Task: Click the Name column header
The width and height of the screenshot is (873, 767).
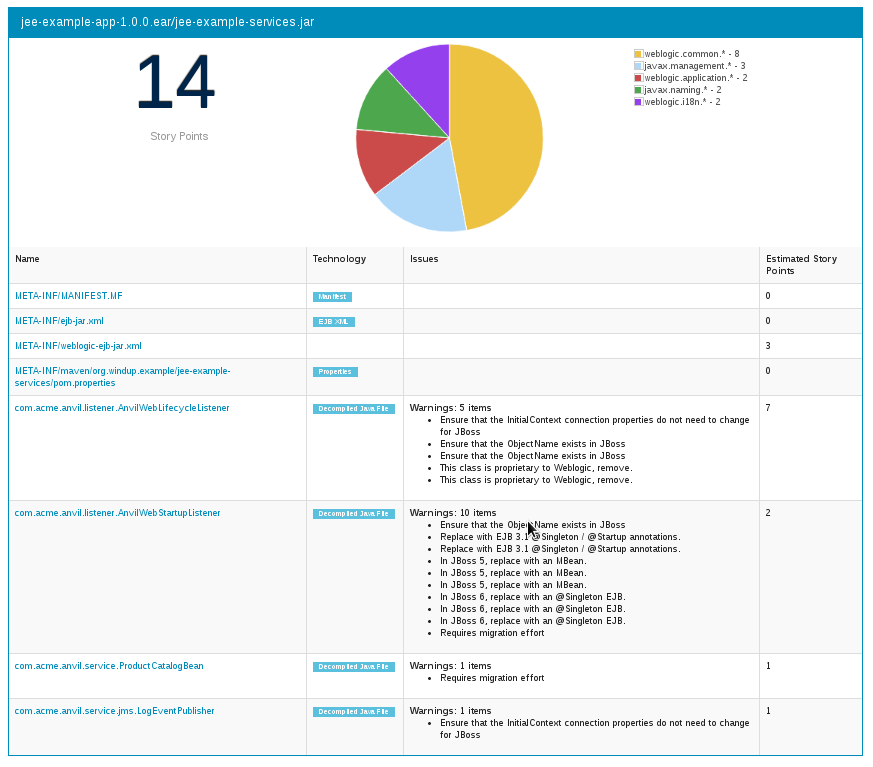Action: point(27,259)
